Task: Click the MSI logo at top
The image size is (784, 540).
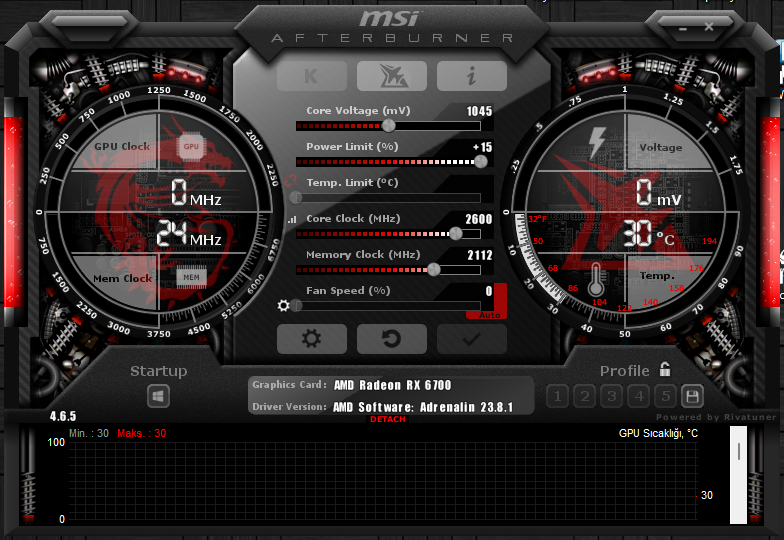Action: point(390,19)
